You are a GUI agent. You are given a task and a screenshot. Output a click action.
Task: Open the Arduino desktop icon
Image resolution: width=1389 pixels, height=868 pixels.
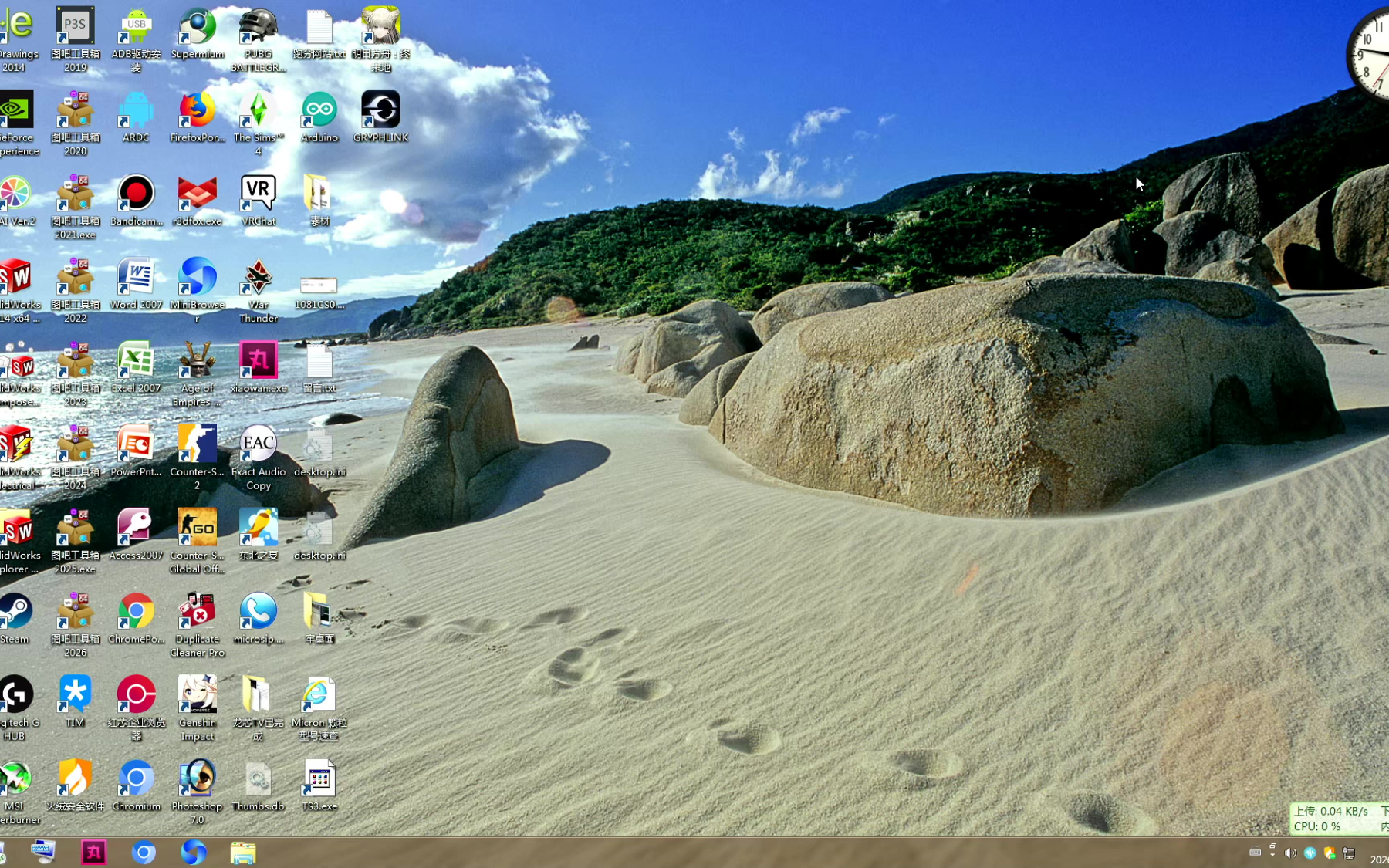[319, 110]
